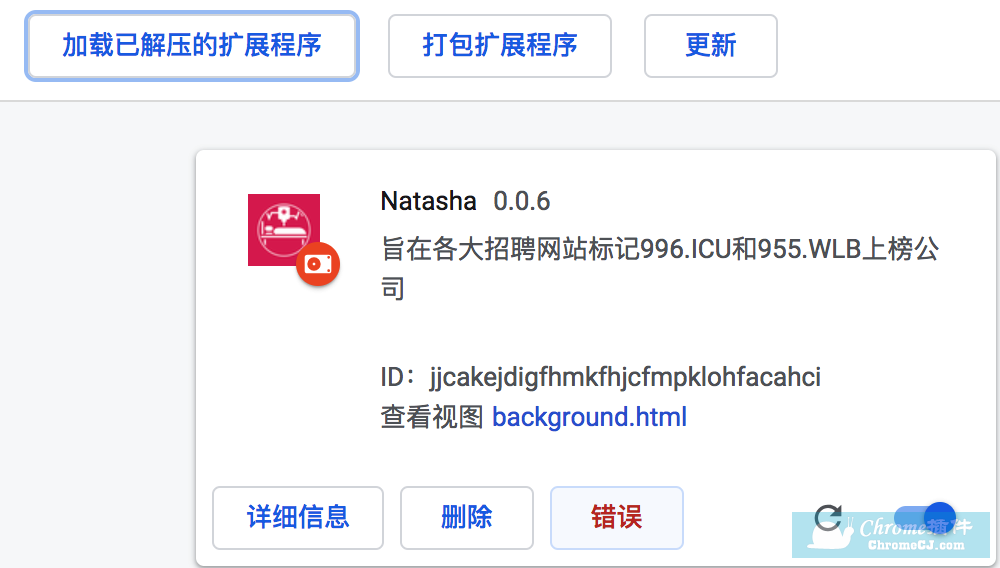The width and height of the screenshot is (1000, 568).
Task: Open 详细信息 for Natasha
Action: pos(298,518)
